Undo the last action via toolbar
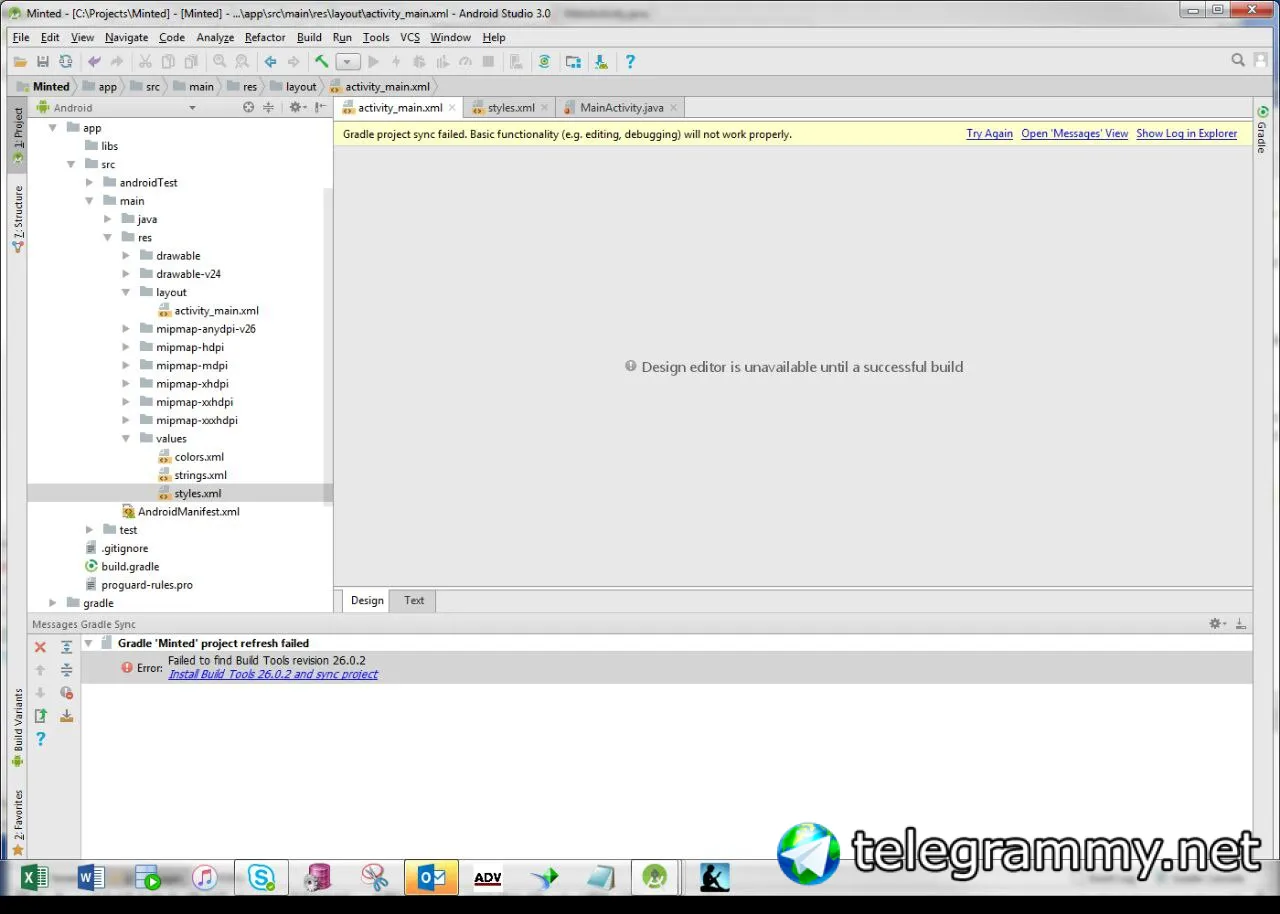Image resolution: width=1280 pixels, height=914 pixels. (x=94, y=62)
